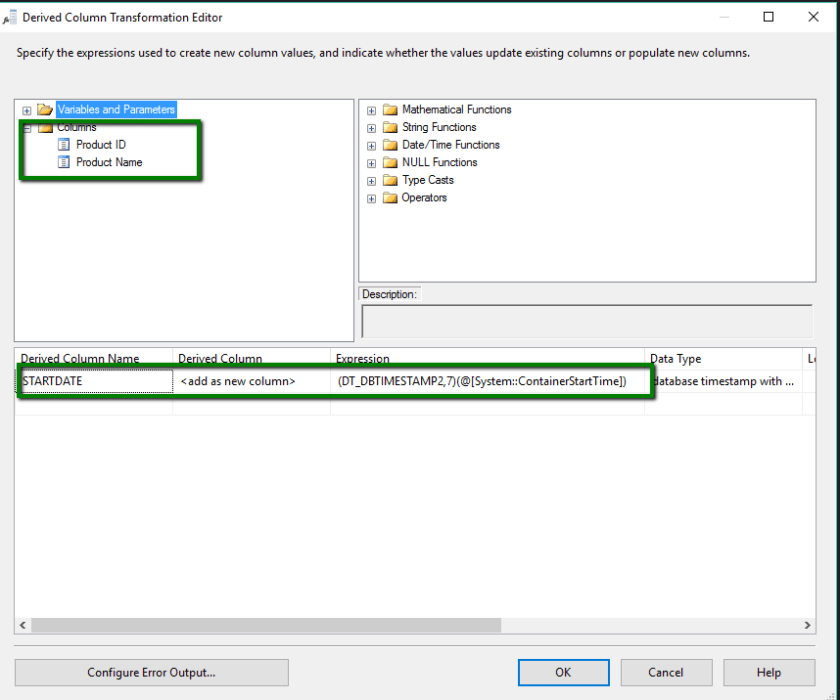
Task: Click the STARTDATE derived column name field
Action: [x=95, y=381]
